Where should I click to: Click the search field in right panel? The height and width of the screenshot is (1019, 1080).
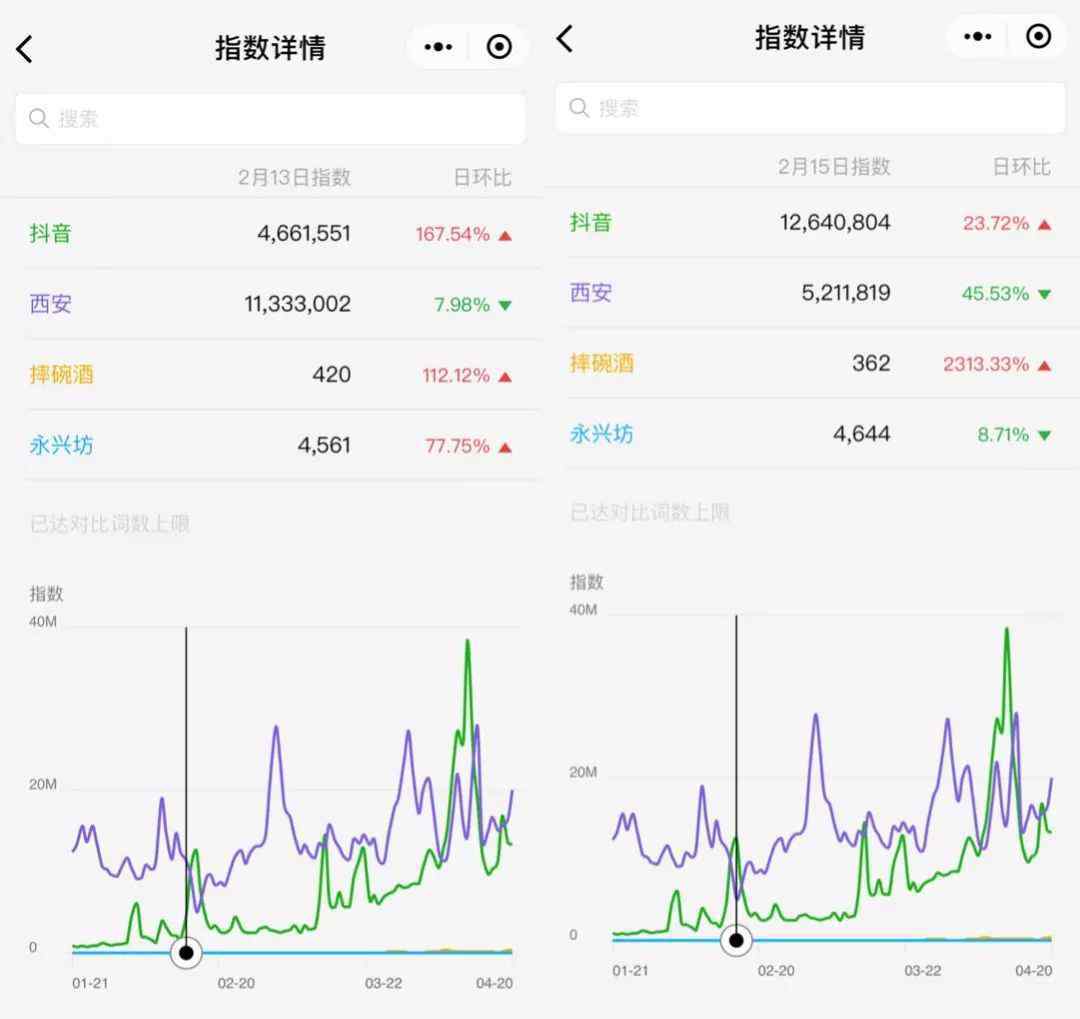[810, 107]
